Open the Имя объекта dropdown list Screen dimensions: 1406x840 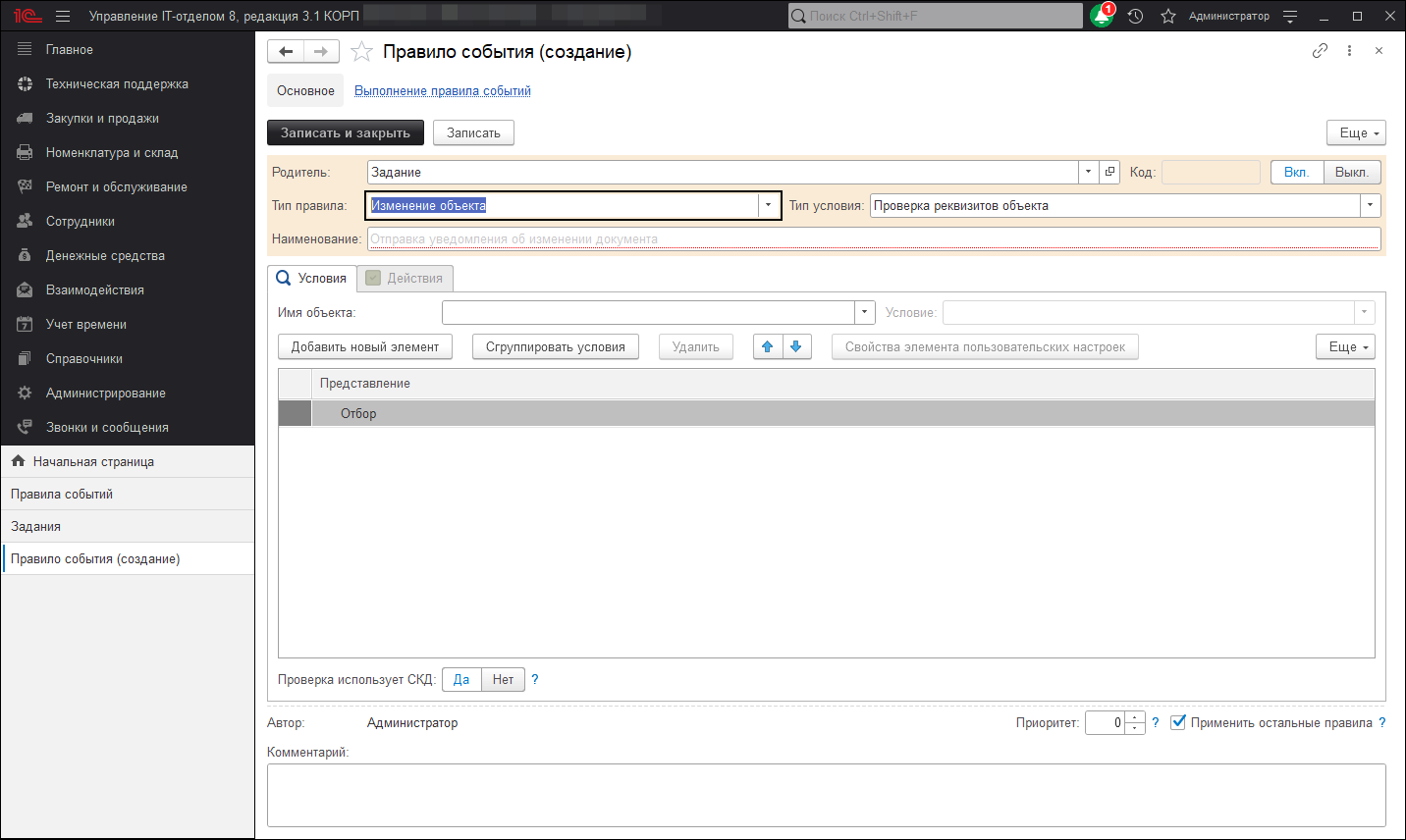(864, 312)
